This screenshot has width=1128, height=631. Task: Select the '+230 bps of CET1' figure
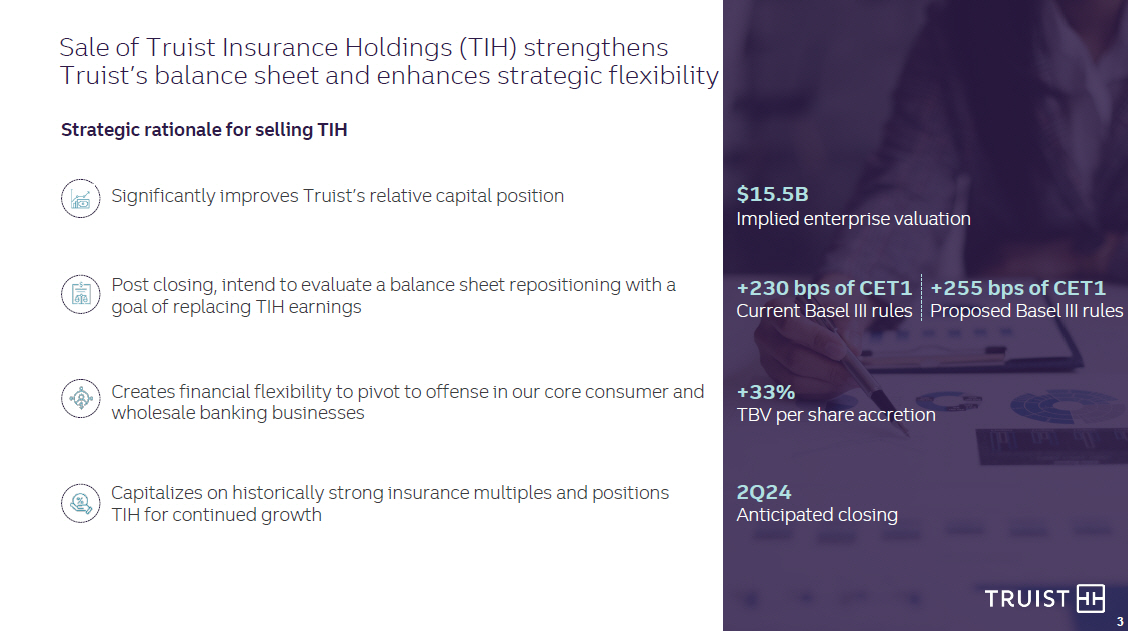click(824, 288)
